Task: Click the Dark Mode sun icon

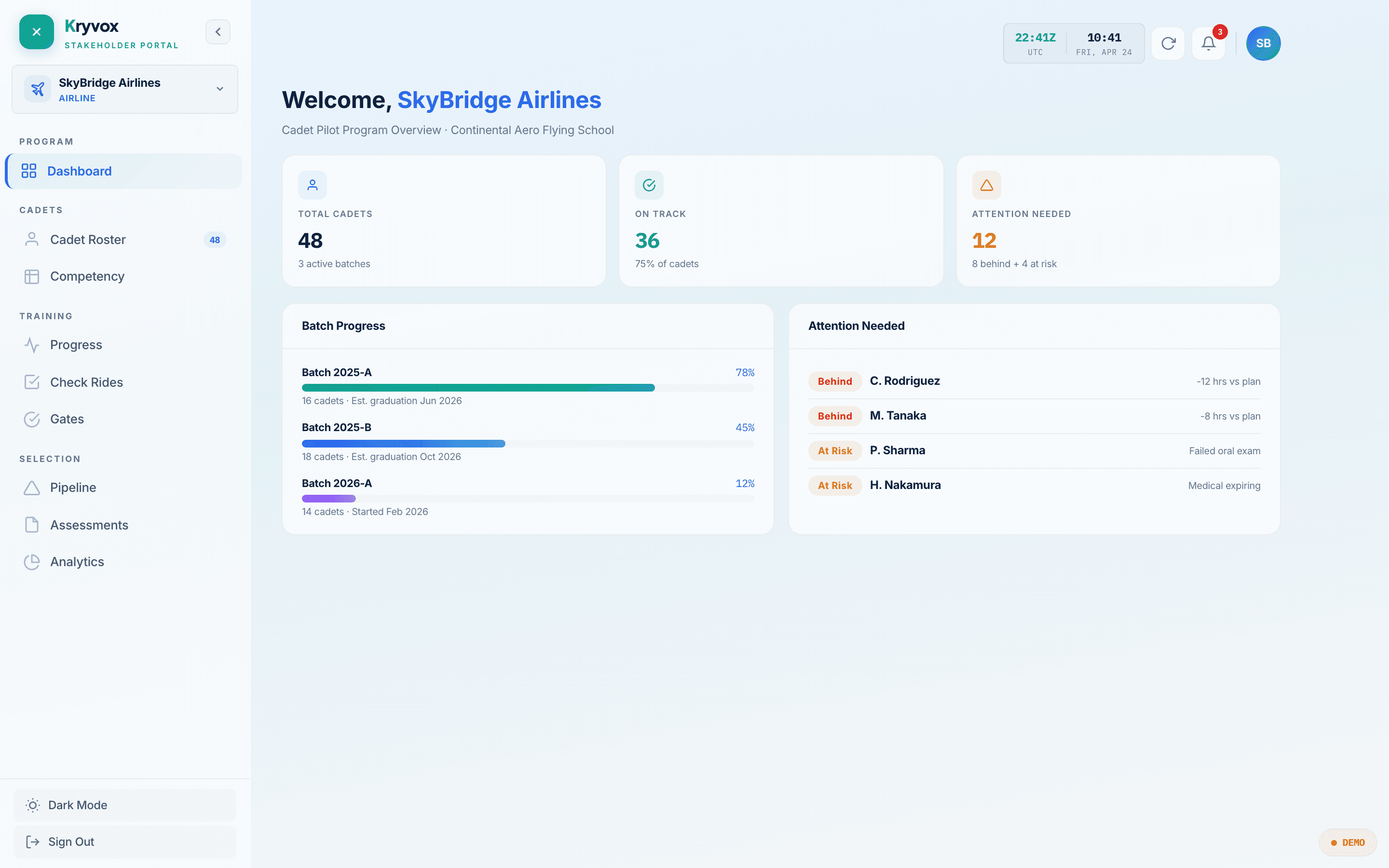Action: pyautogui.click(x=33, y=805)
